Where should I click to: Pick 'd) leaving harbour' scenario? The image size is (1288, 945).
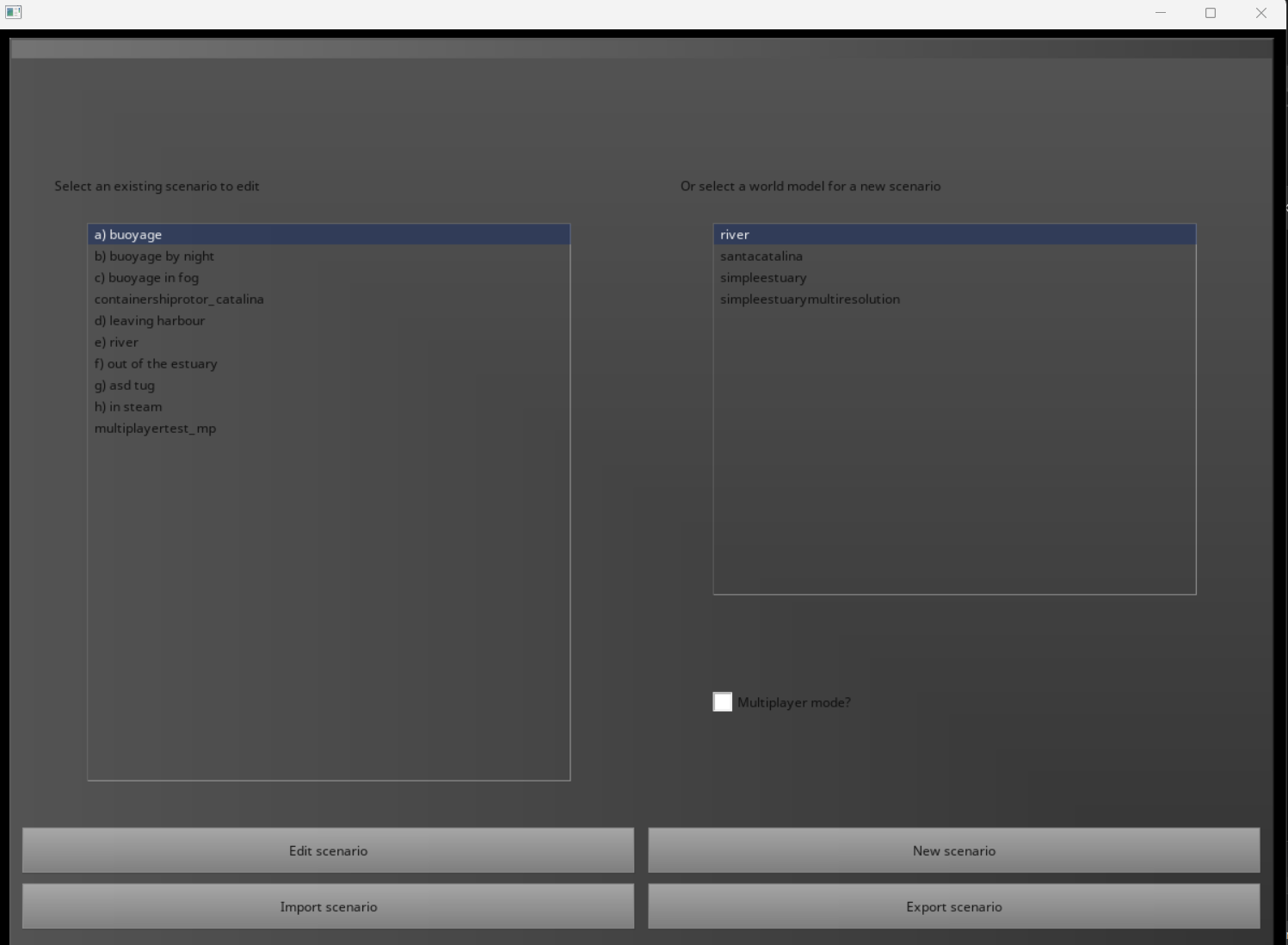150,320
